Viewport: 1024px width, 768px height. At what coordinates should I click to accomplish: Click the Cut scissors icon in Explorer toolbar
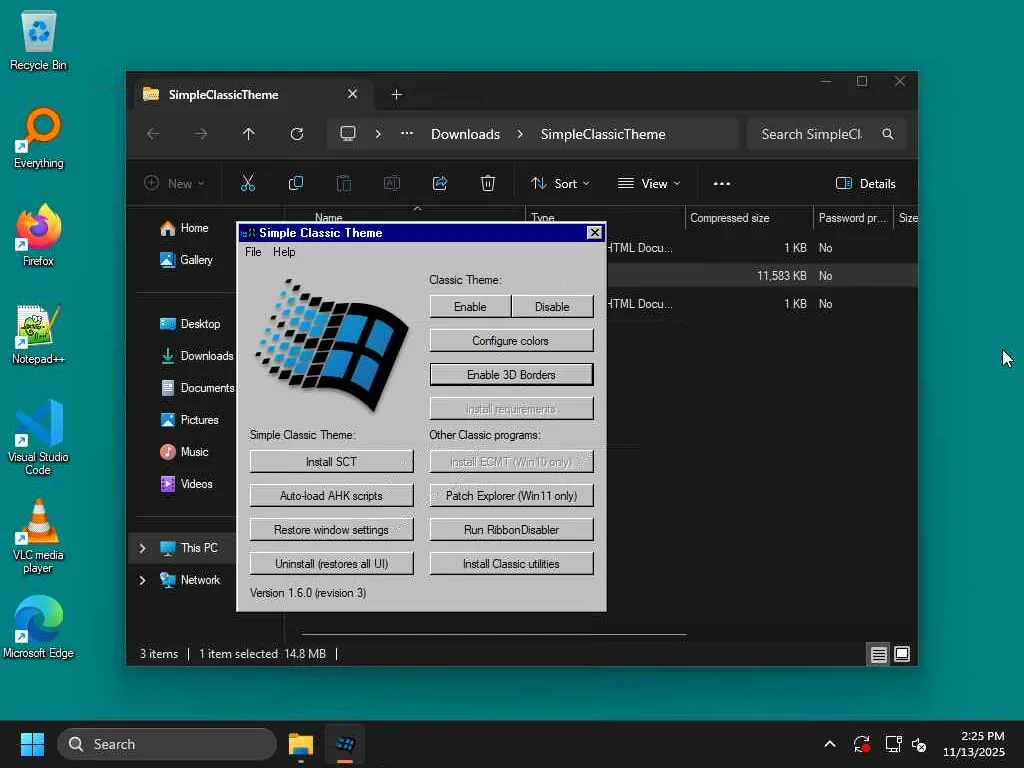click(248, 184)
